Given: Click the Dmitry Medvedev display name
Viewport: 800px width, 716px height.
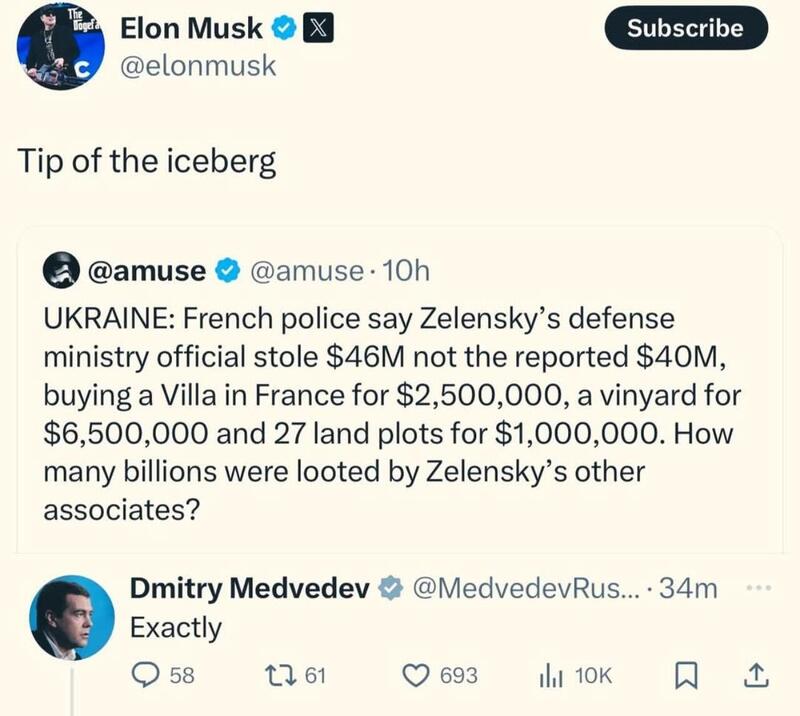Looking at the screenshot, I should 250,588.
